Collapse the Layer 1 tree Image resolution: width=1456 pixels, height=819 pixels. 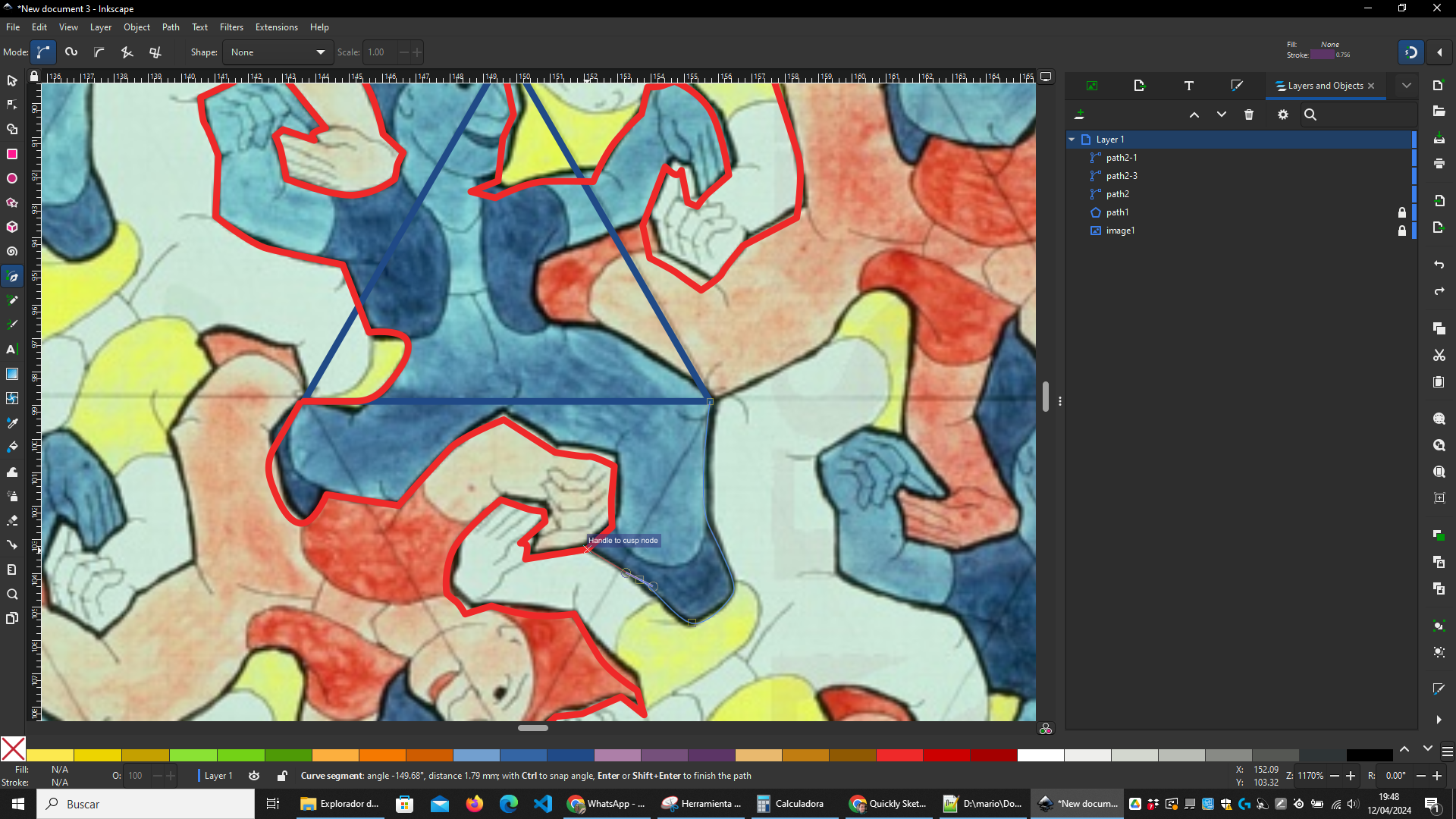coord(1072,140)
